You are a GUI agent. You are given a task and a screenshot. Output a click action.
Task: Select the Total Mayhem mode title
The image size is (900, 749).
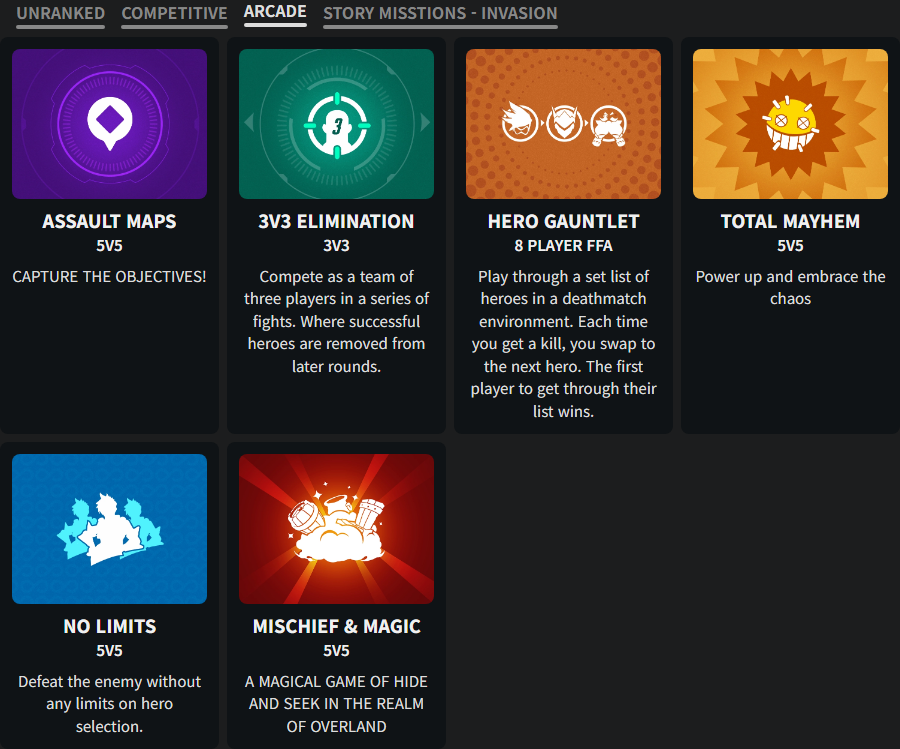click(790, 222)
